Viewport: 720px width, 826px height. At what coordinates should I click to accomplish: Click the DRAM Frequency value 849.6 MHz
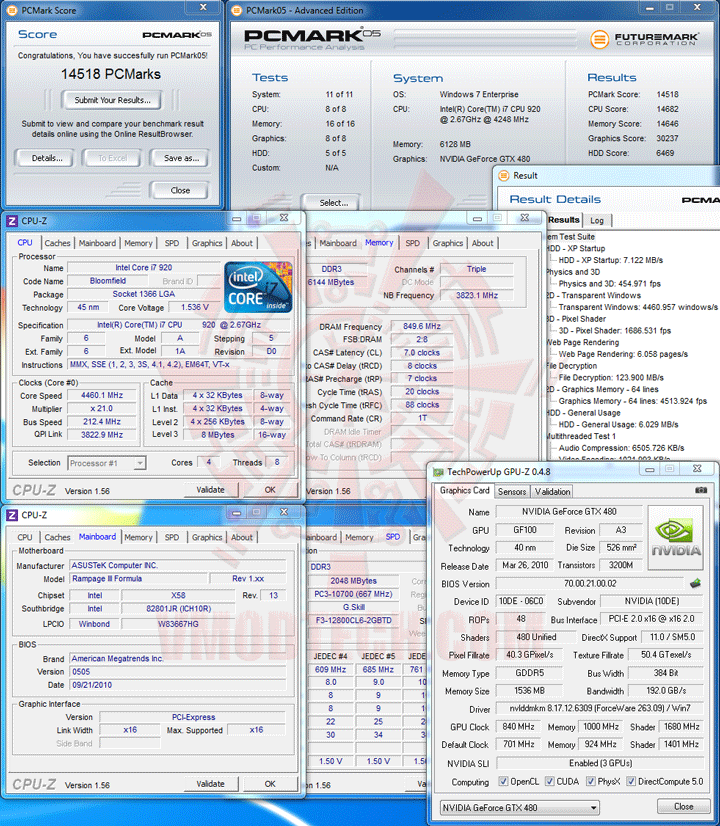(x=422, y=326)
